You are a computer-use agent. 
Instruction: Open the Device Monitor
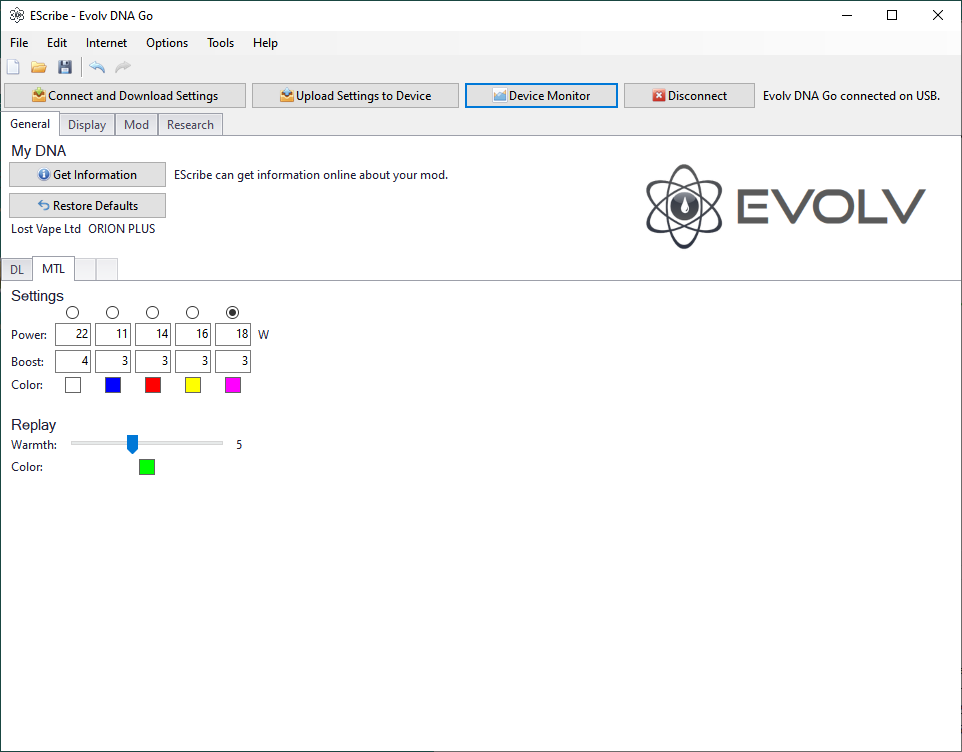point(541,96)
